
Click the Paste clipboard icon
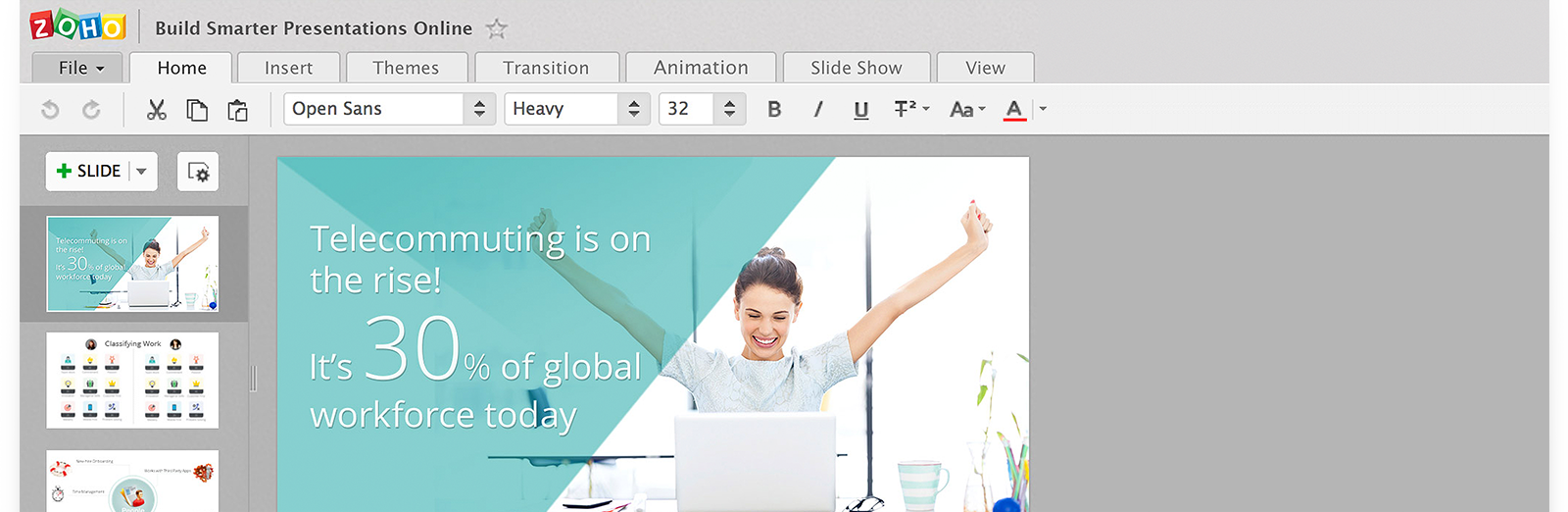coord(237,110)
